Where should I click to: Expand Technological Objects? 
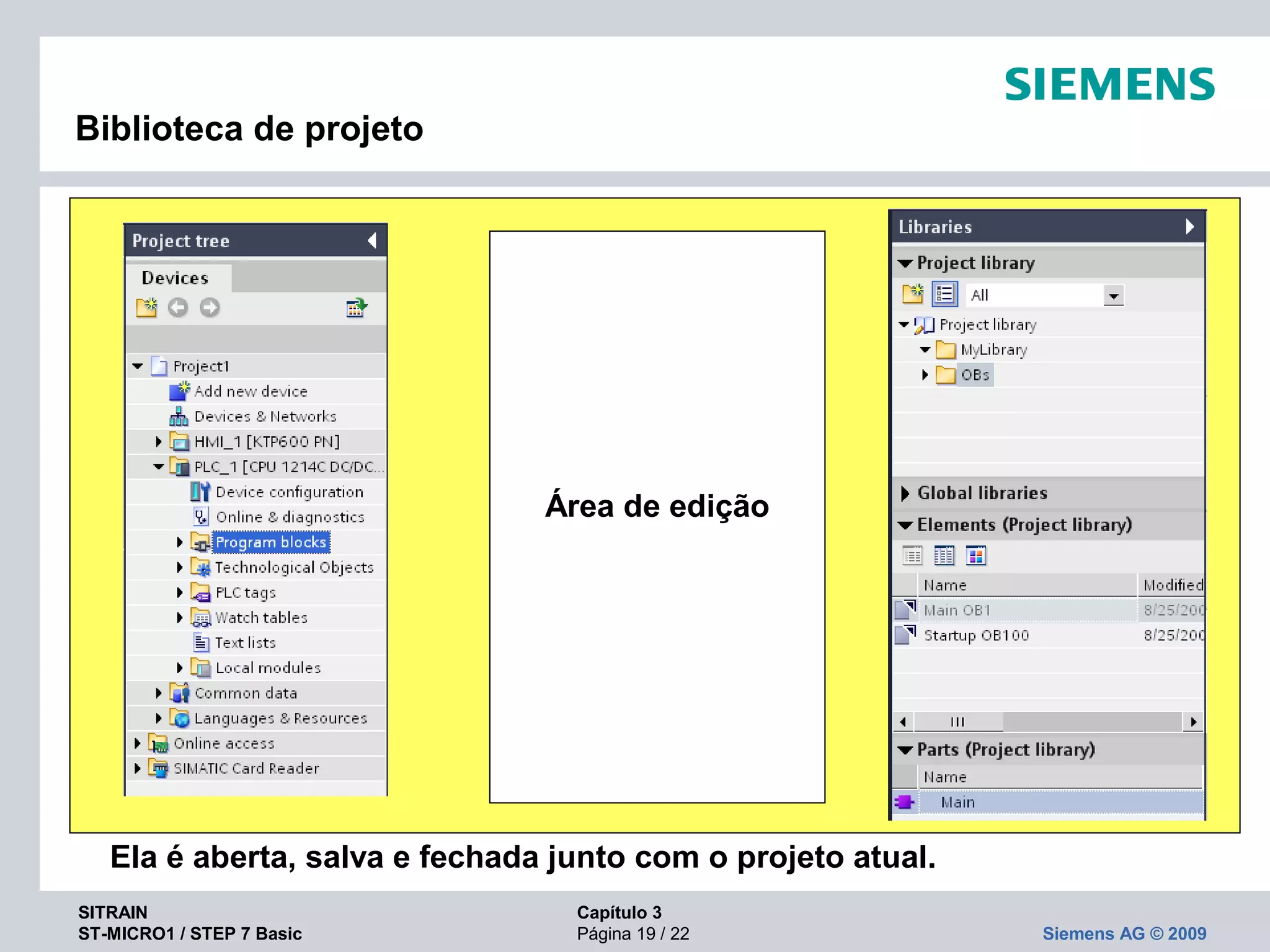180,567
